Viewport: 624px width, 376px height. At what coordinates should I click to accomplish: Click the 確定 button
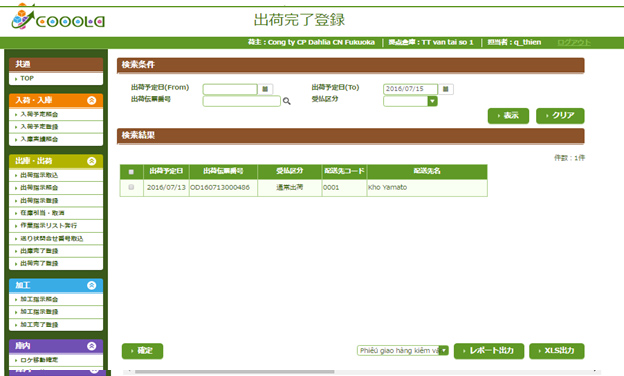click(x=142, y=351)
